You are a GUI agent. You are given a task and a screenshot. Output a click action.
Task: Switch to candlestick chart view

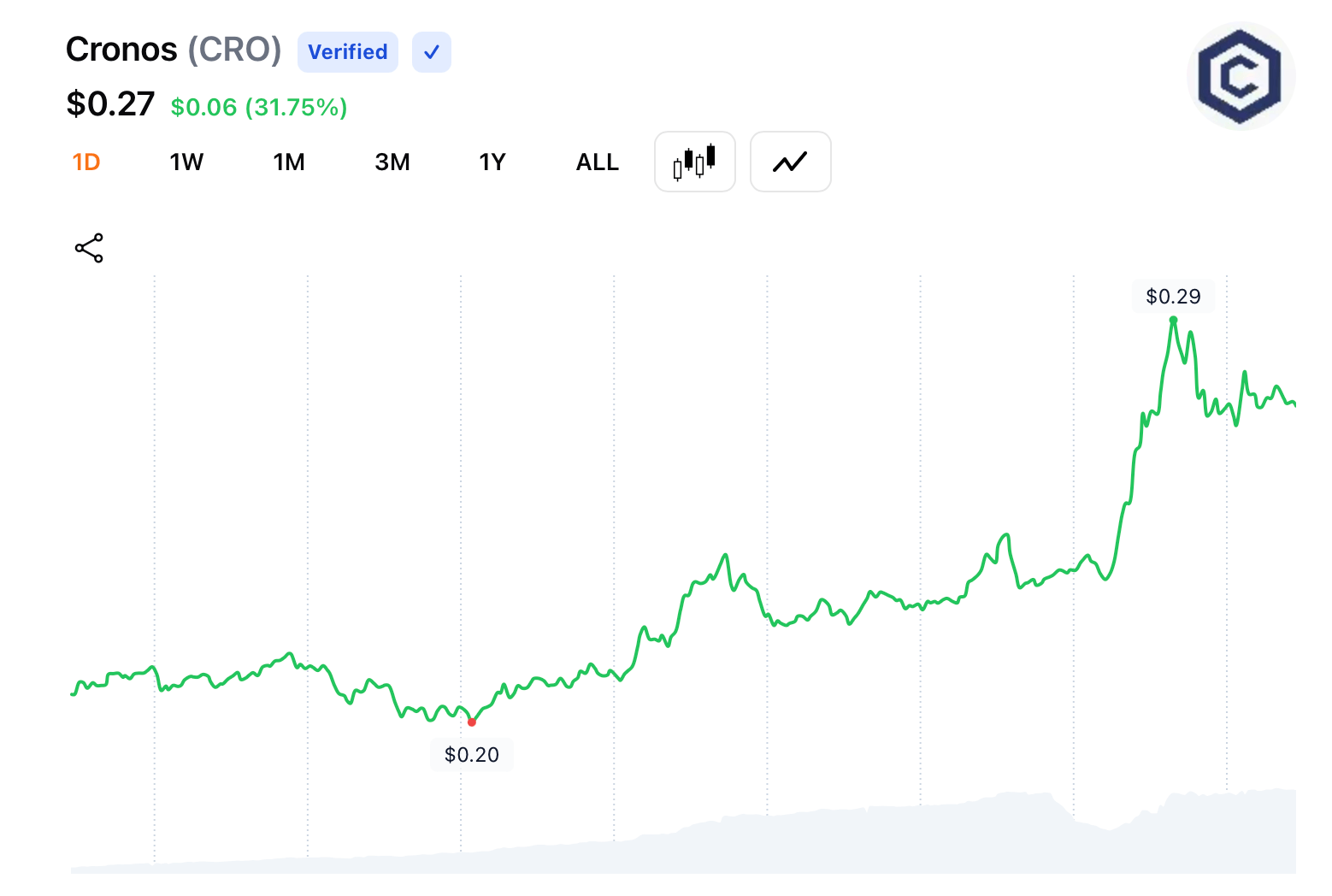[x=694, y=162]
